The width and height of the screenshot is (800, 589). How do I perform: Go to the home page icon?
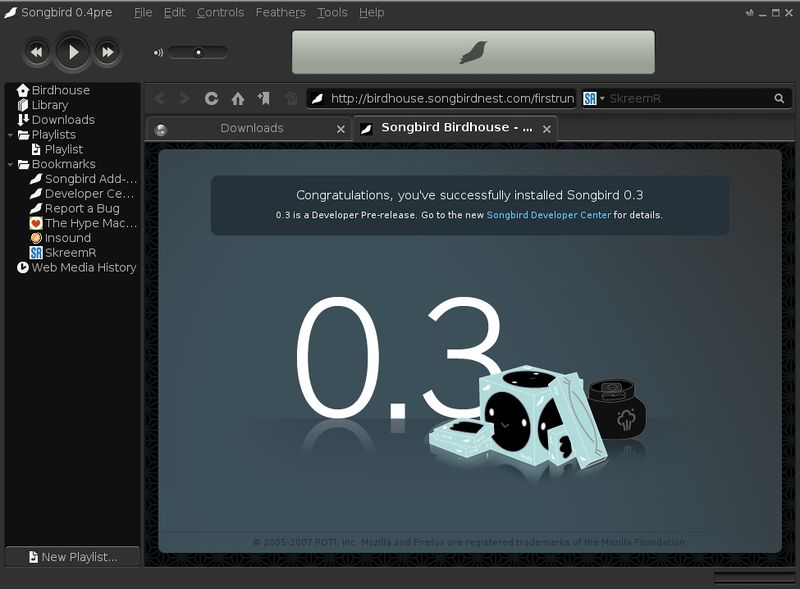click(237, 98)
